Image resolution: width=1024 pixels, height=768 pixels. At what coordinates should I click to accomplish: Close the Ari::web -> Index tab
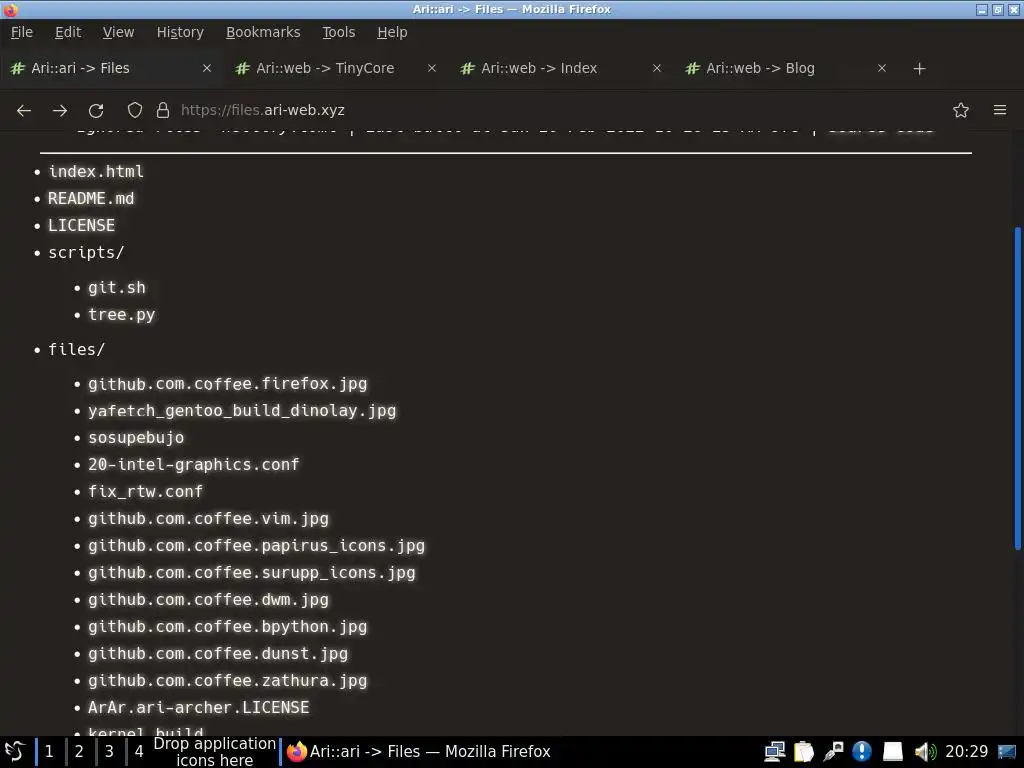click(657, 68)
